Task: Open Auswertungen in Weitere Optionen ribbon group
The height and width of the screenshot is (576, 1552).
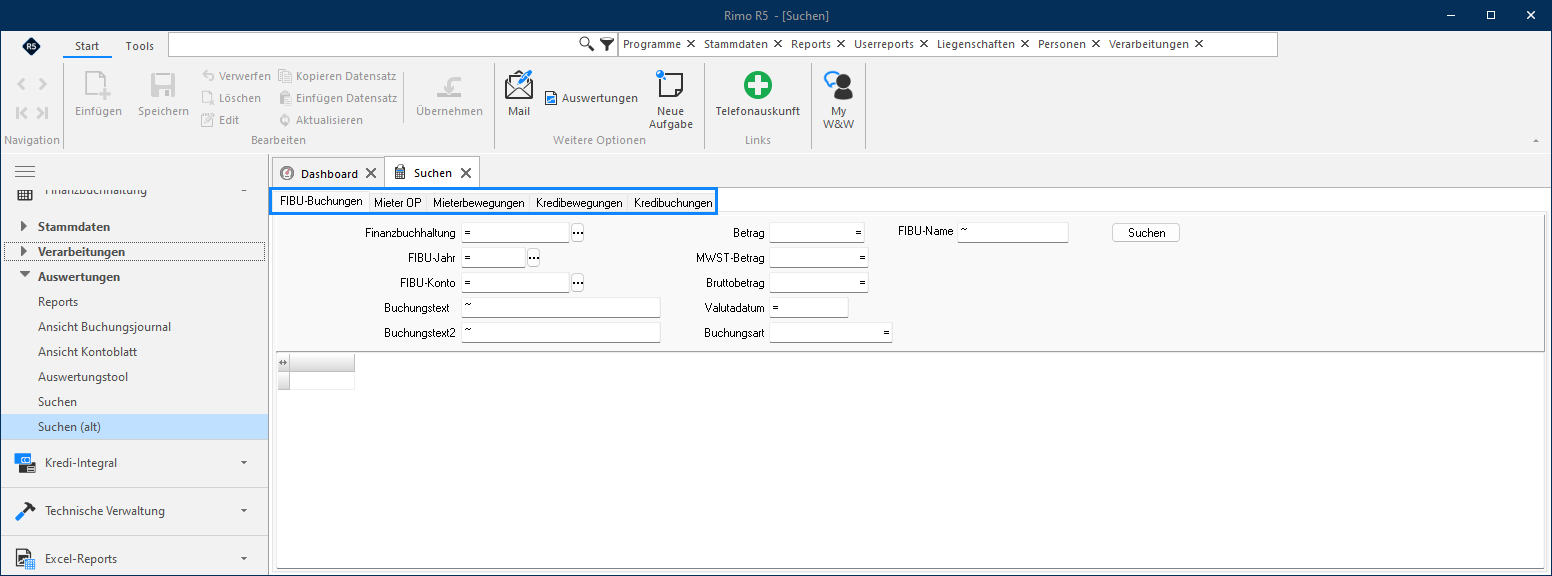Action: coord(591,98)
